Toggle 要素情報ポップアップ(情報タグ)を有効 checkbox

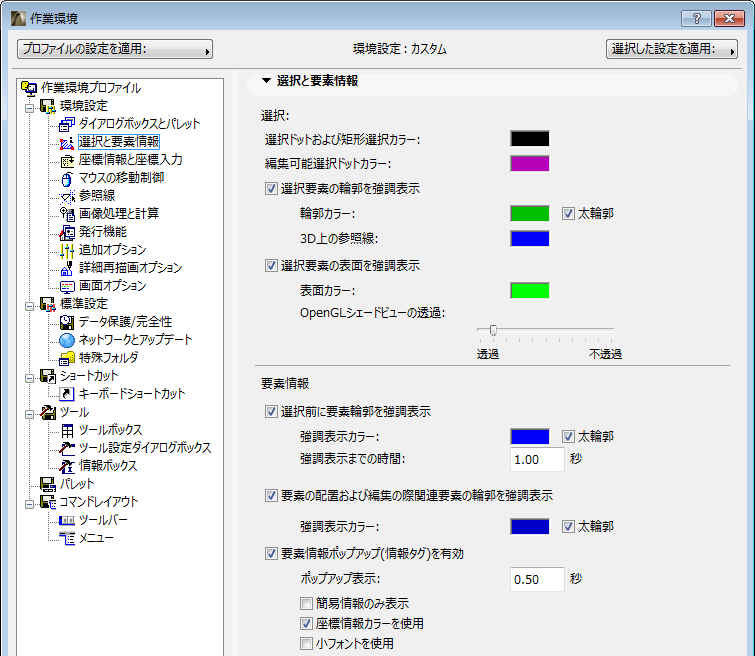[x=271, y=553]
